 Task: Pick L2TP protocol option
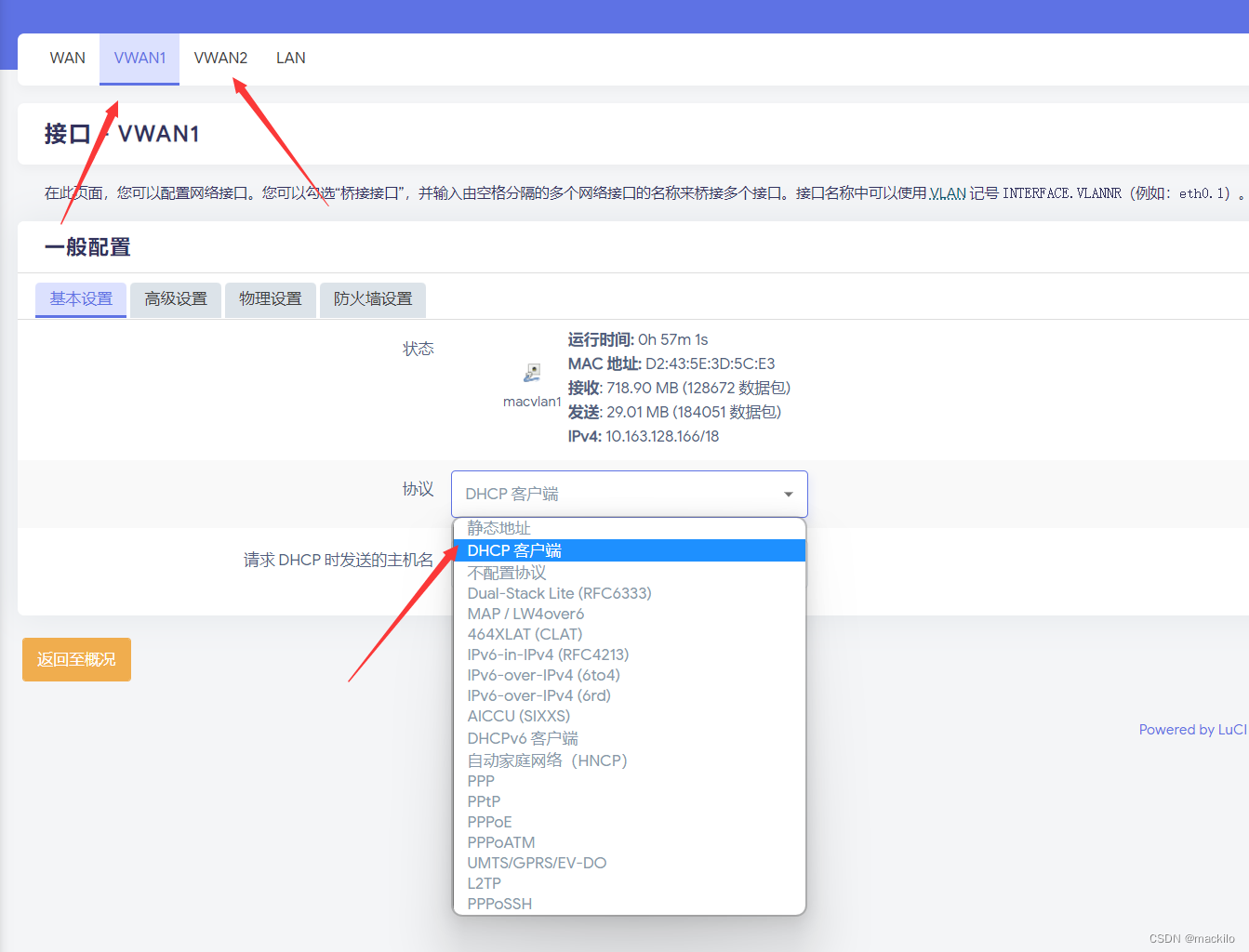(x=629, y=883)
